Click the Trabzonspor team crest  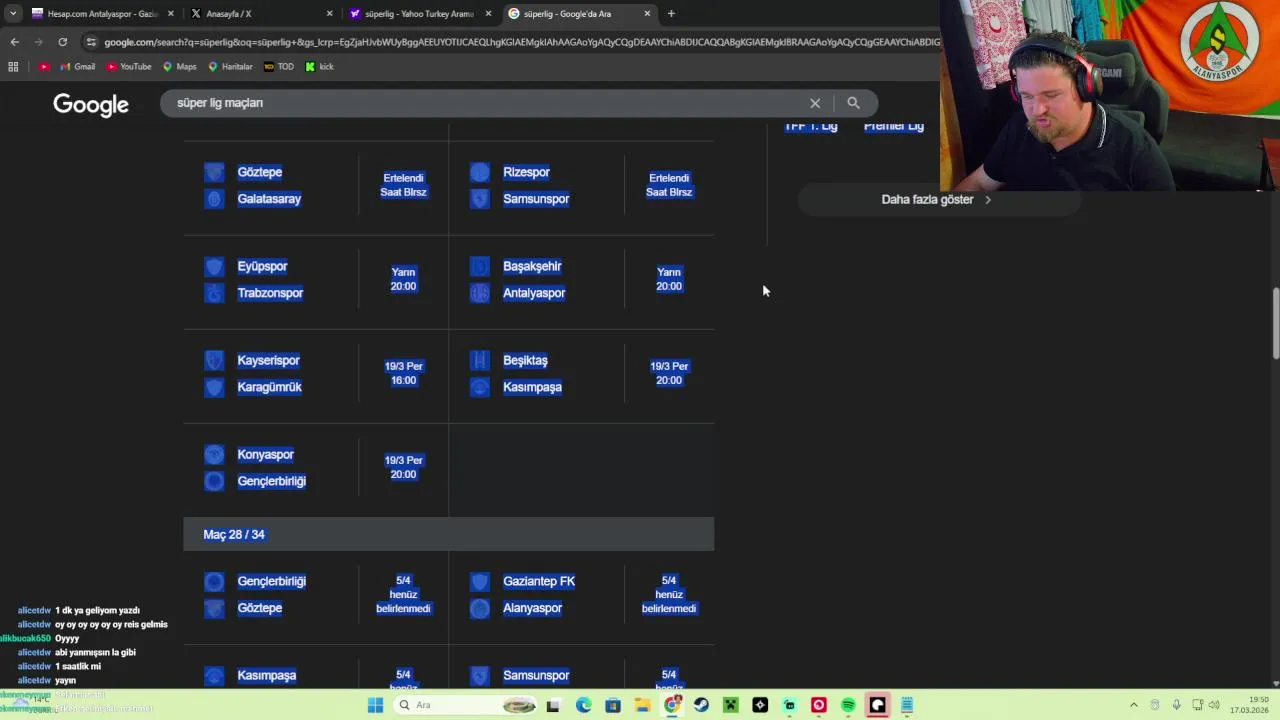click(214, 293)
